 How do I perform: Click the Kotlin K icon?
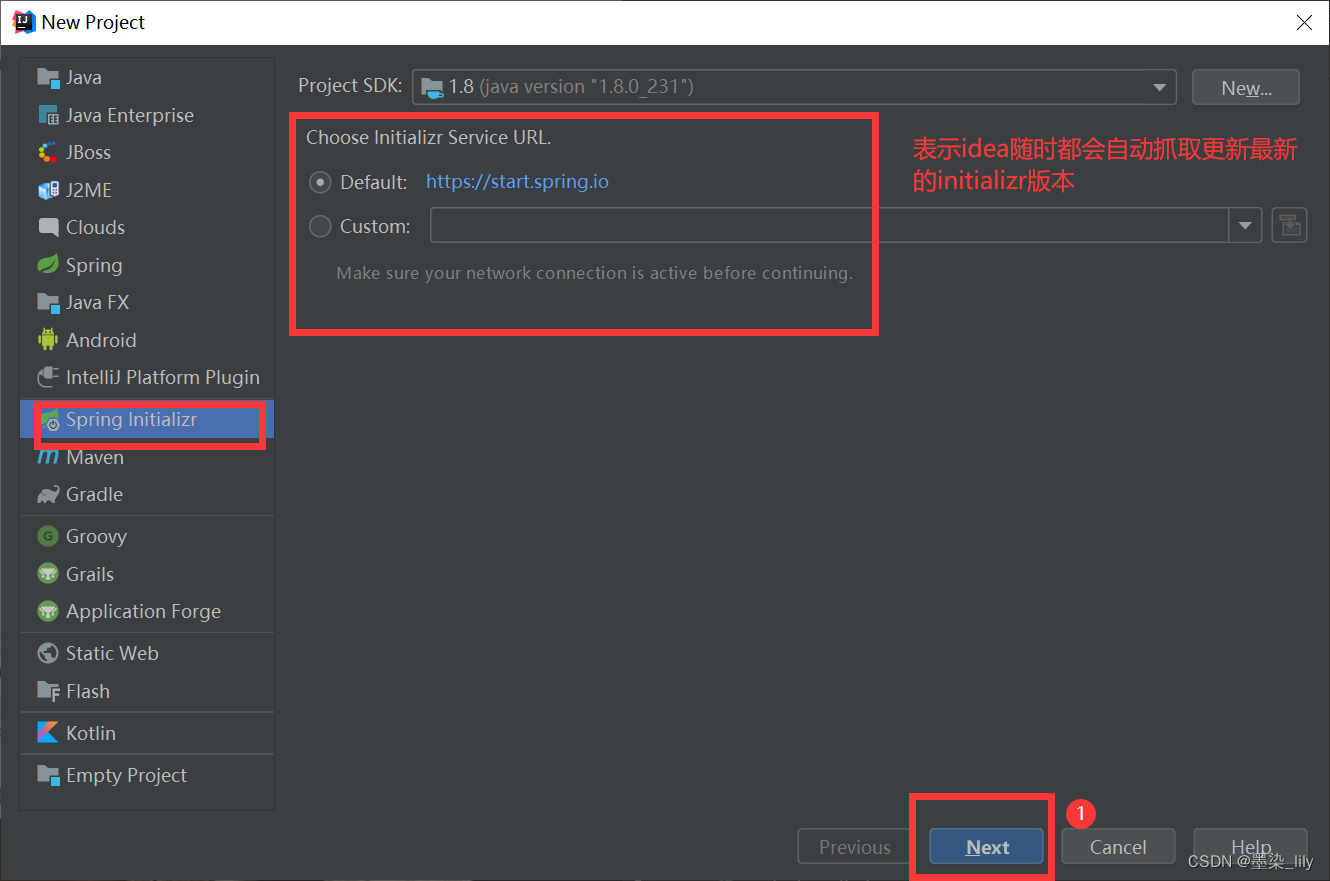point(48,733)
